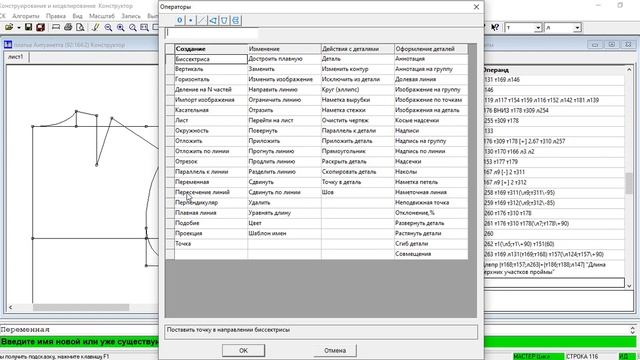
Task: Switch to the лист1 tab
Action: coord(16,57)
